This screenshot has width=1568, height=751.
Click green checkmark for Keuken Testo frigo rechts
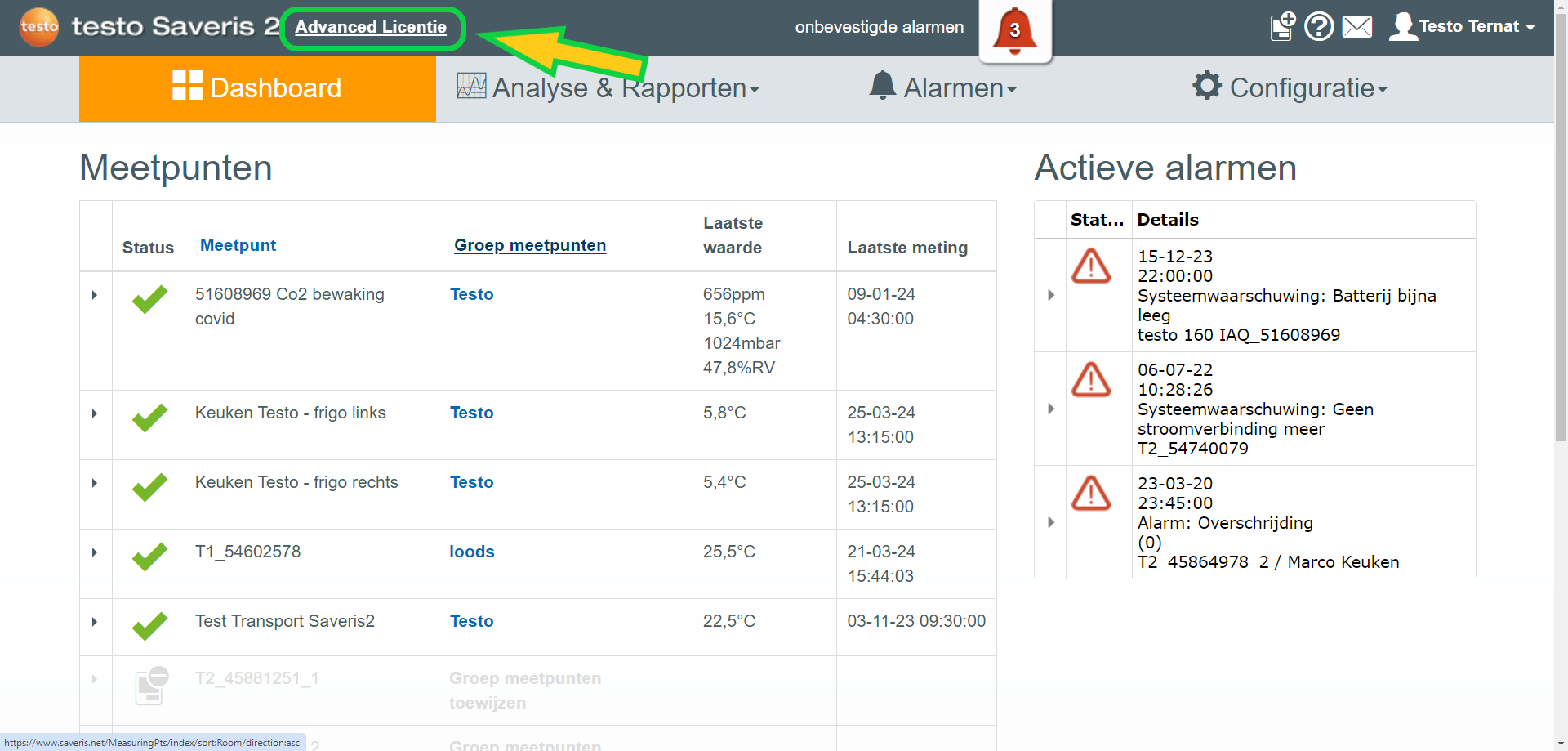[x=149, y=487]
